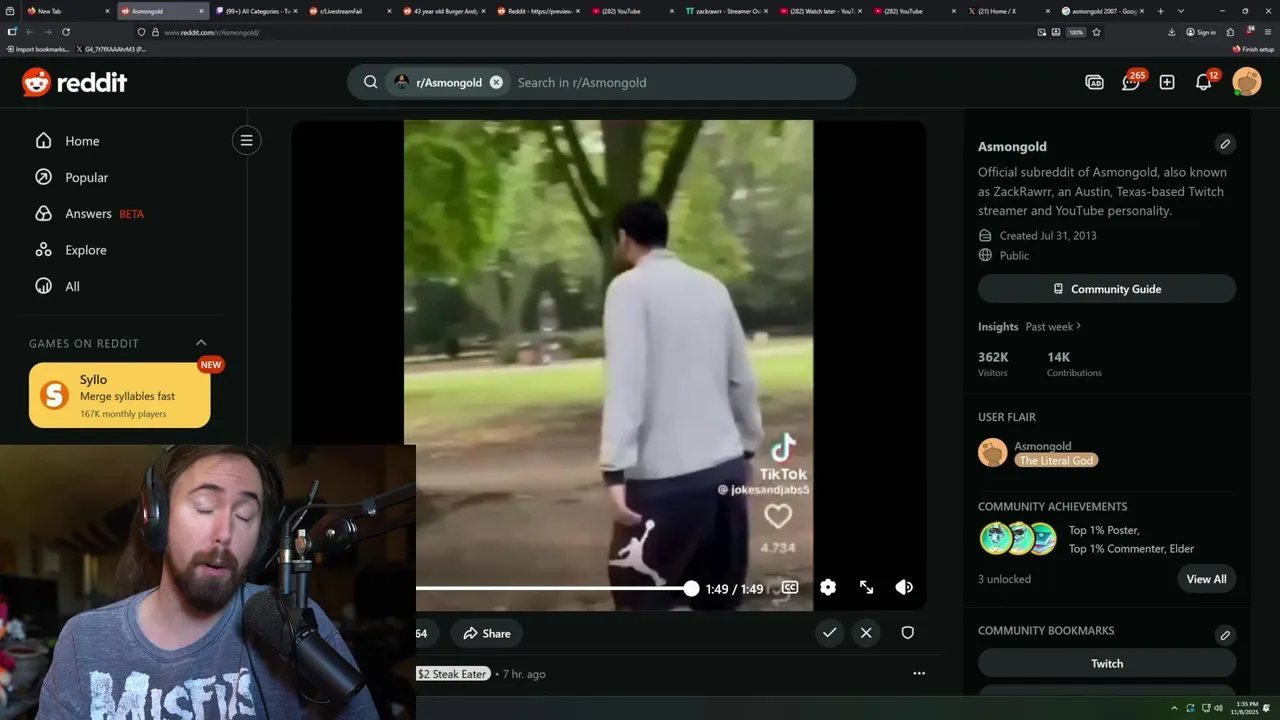
Task: Edit community details pencil icon beside Asmongold
Action: (1225, 145)
